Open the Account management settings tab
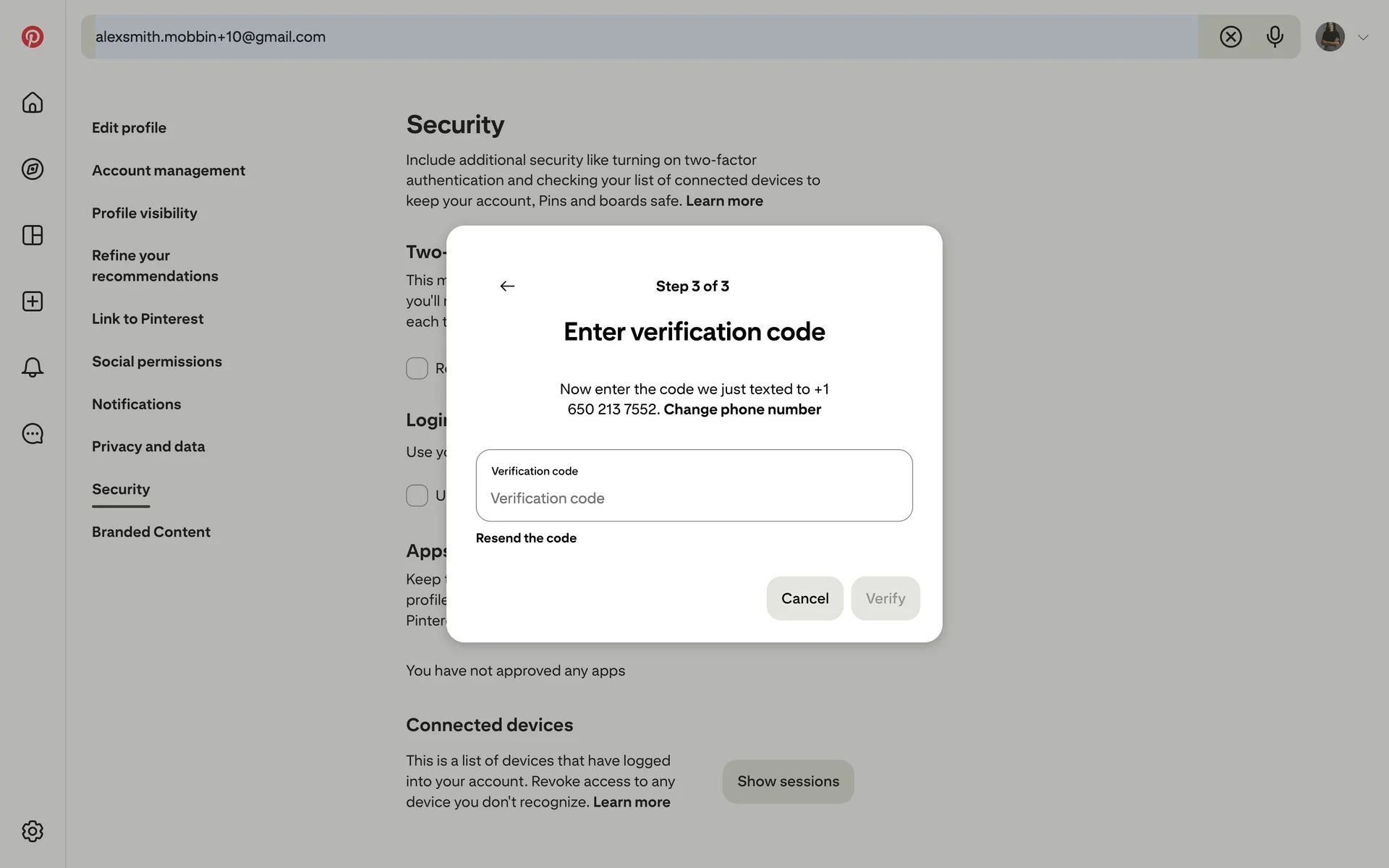Viewport: 1389px width, 868px height. (169, 171)
